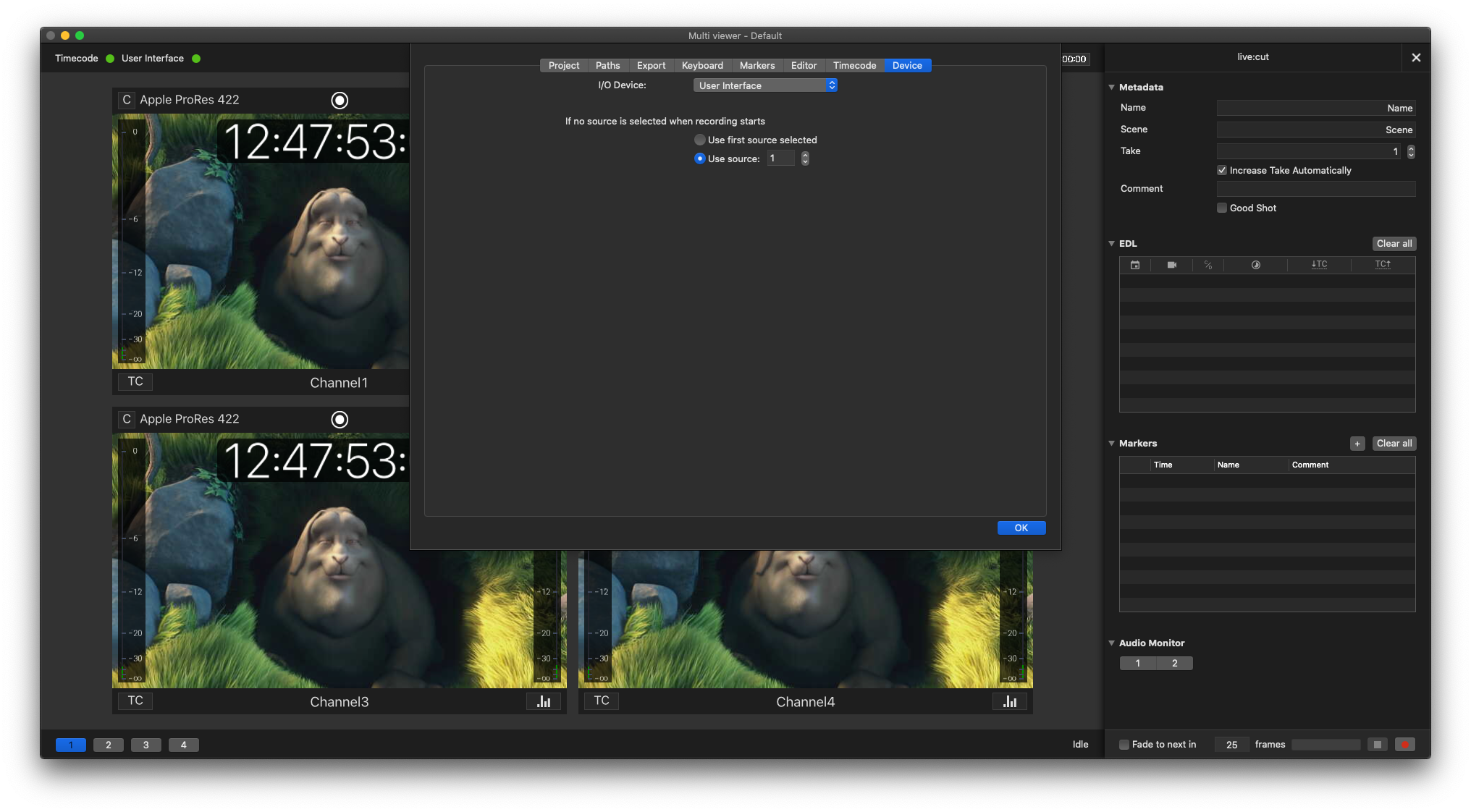Click the Metadata Name input field
This screenshot has width=1471, height=812.
(x=1316, y=109)
